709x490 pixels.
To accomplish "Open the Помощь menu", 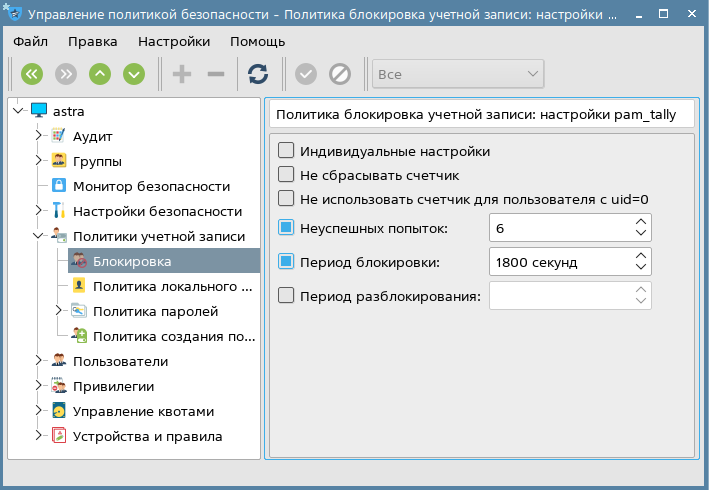I will coord(258,42).
